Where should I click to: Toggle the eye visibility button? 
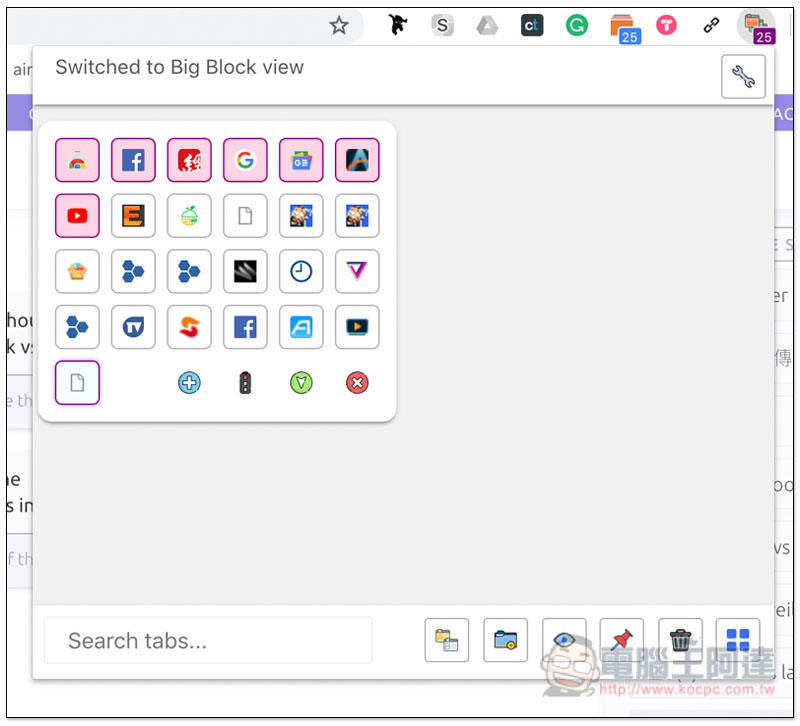tap(564, 640)
